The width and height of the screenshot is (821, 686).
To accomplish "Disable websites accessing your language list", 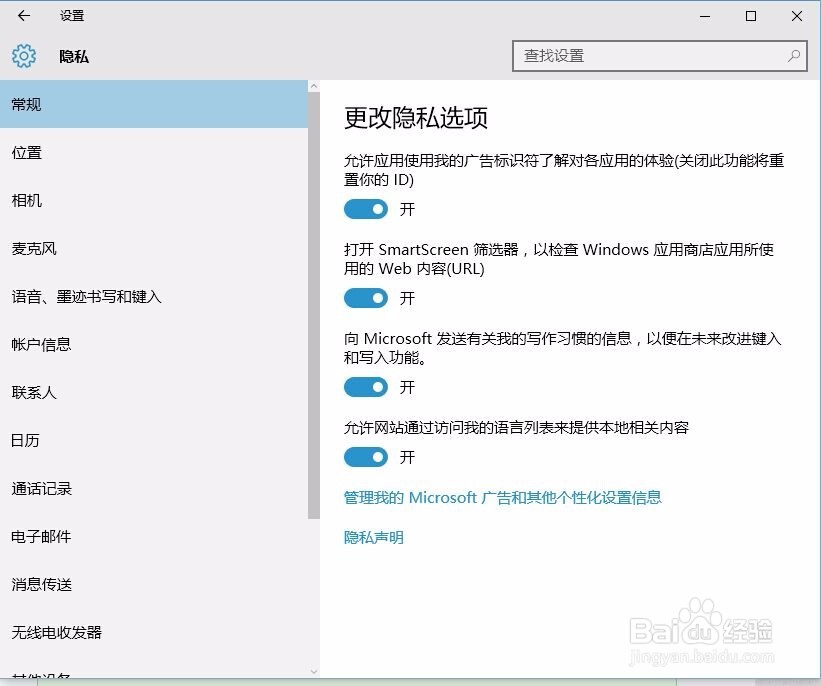I will point(365,457).
